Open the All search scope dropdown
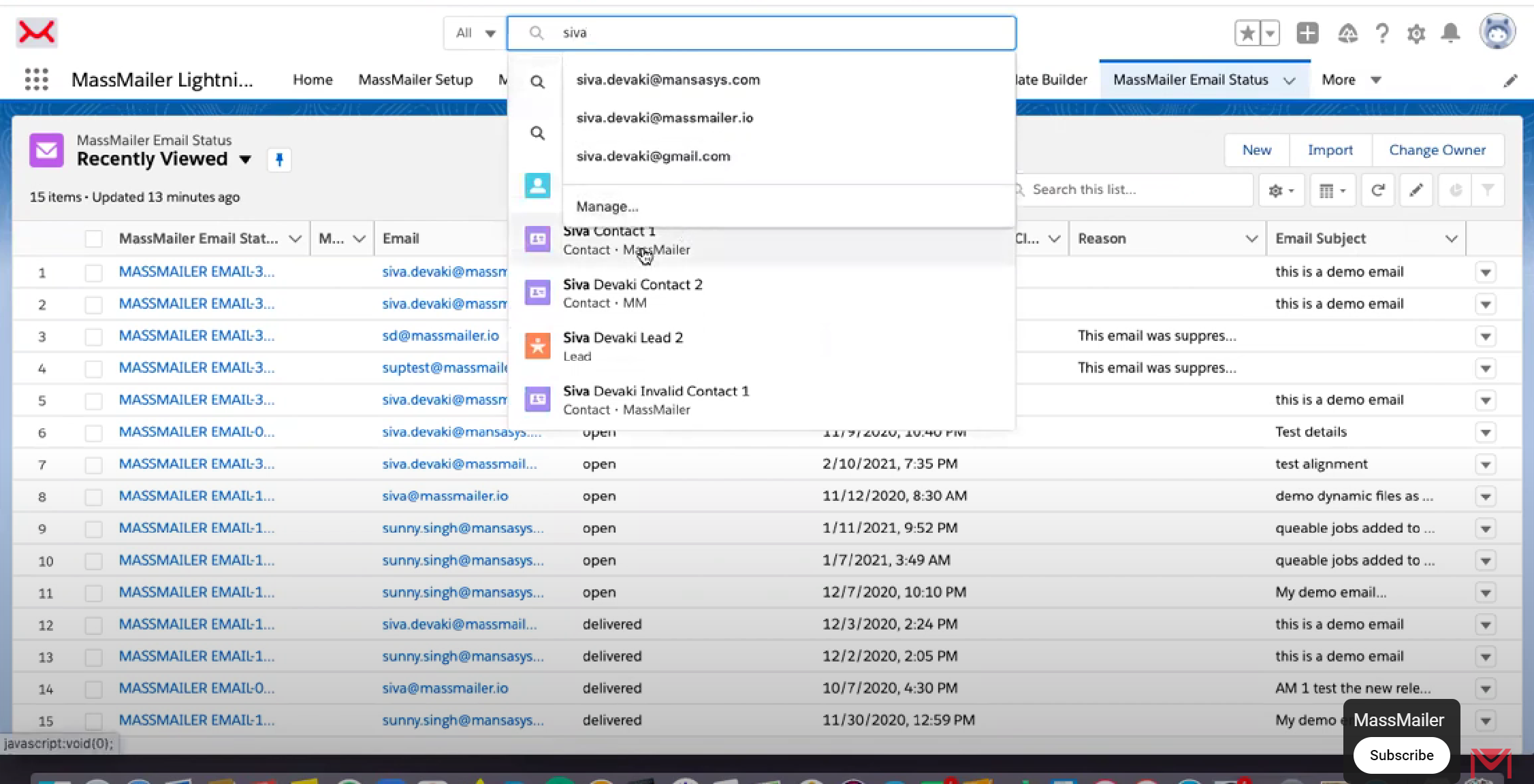The height and width of the screenshot is (784, 1534). click(x=475, y=33)
